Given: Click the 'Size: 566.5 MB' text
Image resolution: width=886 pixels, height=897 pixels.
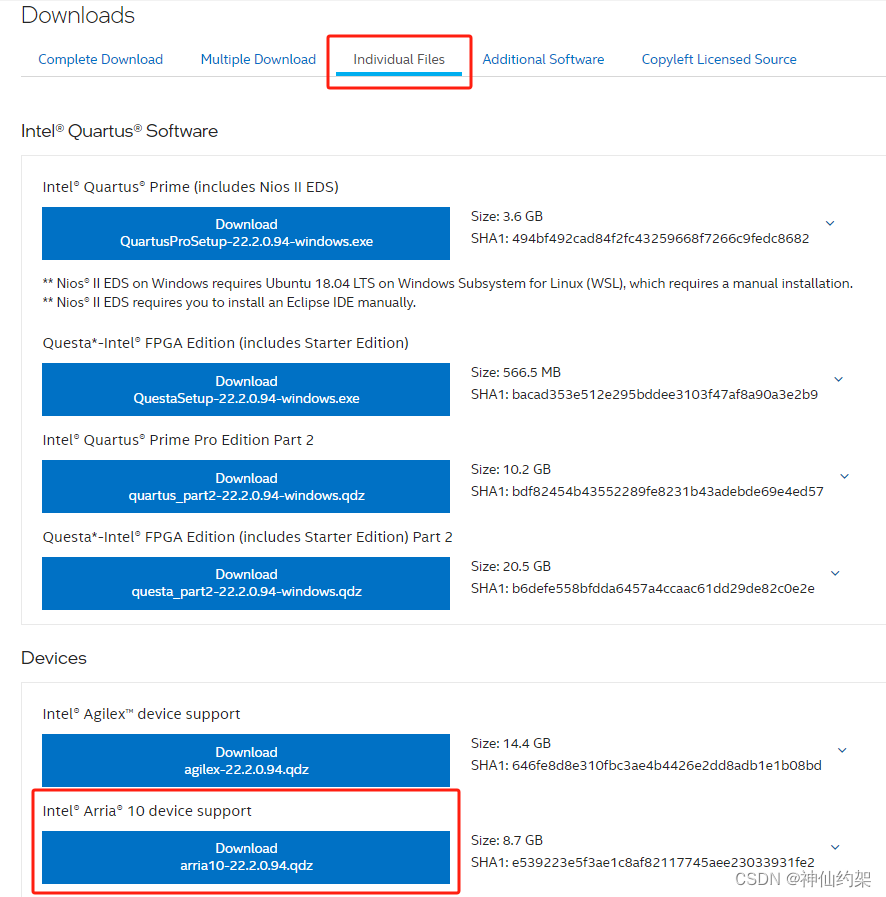Looking at the screenshot, I should (516, 372).
